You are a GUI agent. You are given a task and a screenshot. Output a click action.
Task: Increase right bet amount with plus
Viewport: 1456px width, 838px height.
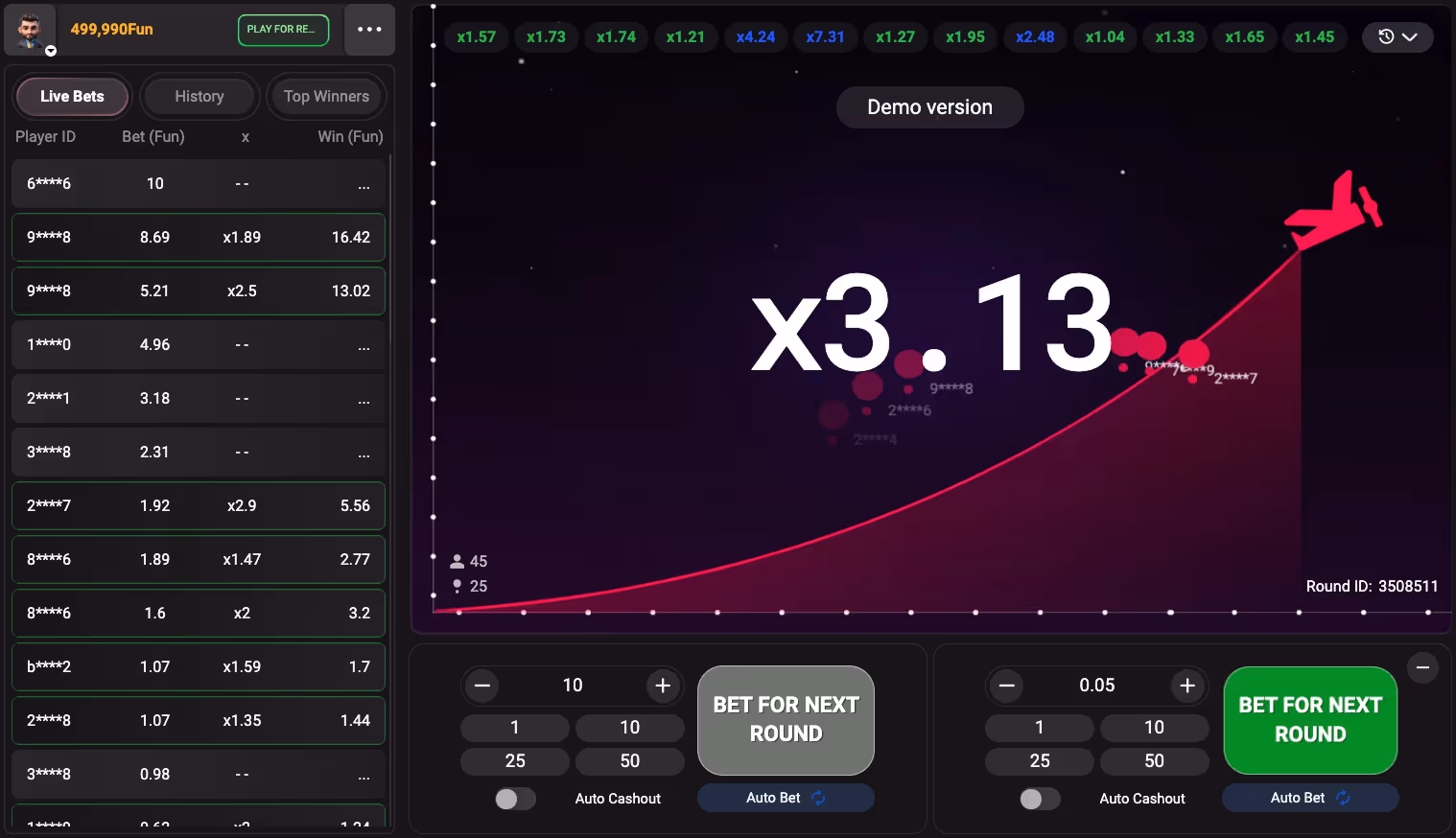pos(1187,686)
